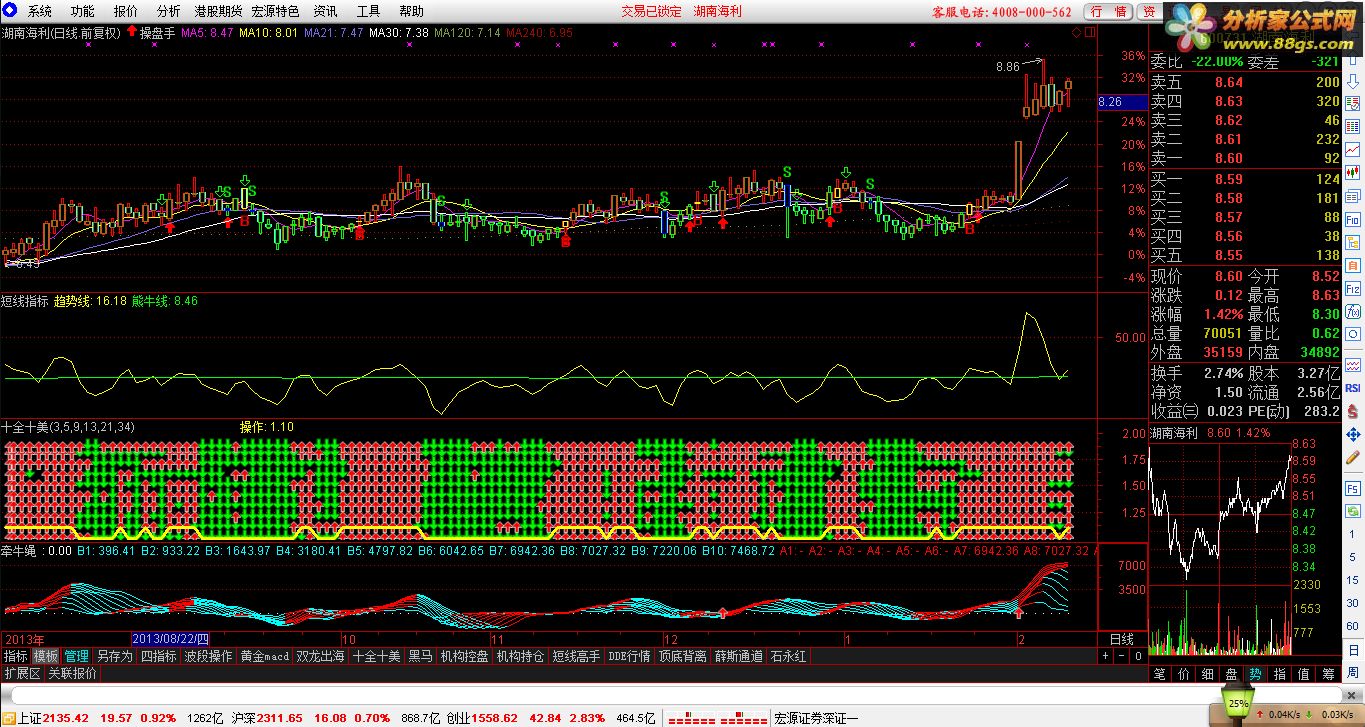Open the 宏源特色 menu
1365x727 pixels.
coord(275,11)
